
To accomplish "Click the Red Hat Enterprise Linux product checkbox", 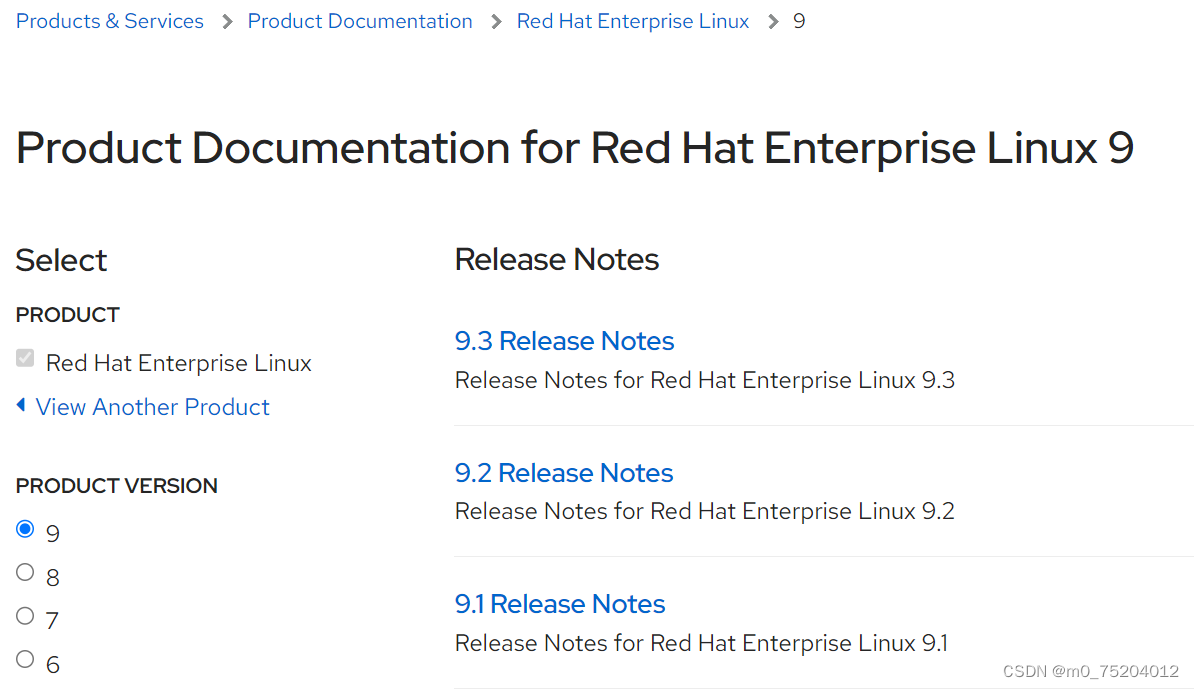I will click(x=24, y=358).
